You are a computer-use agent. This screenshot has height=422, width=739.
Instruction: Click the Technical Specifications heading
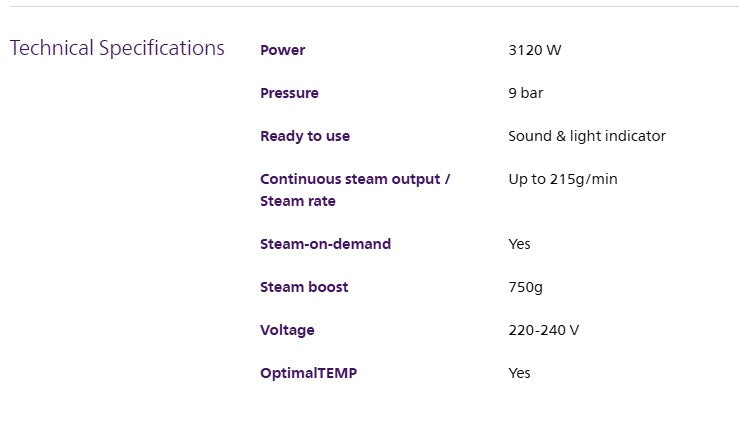tap(117, 49)
